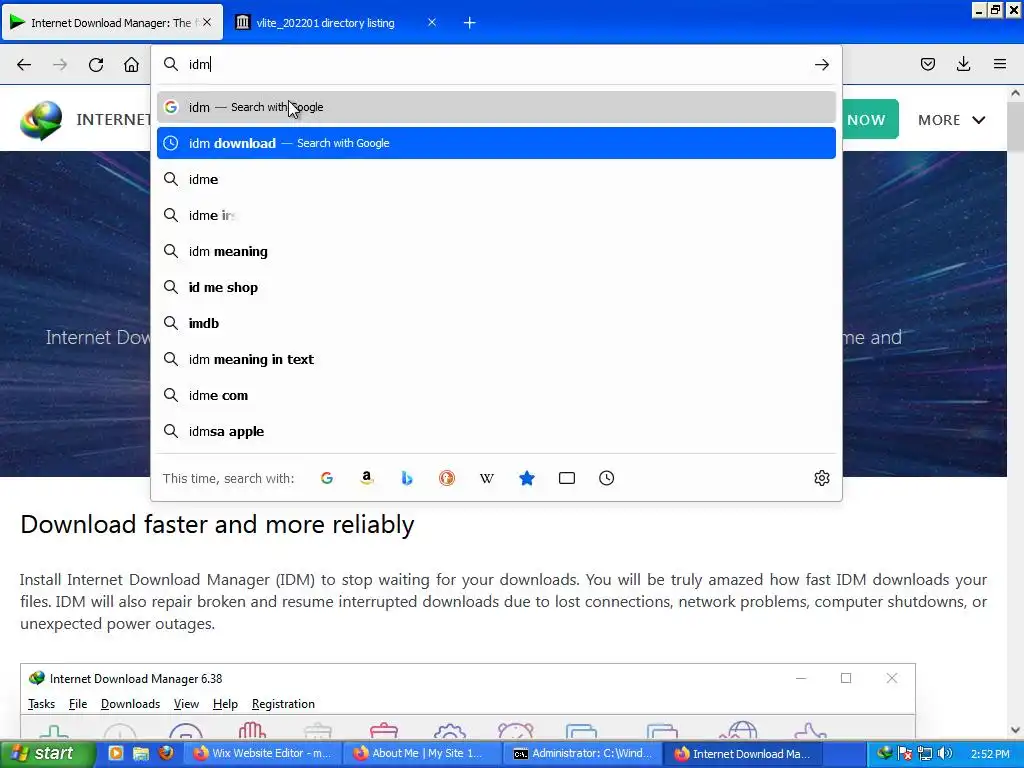Open the Pocket save icon
The image size is (1024, 768).
point(928,64)
